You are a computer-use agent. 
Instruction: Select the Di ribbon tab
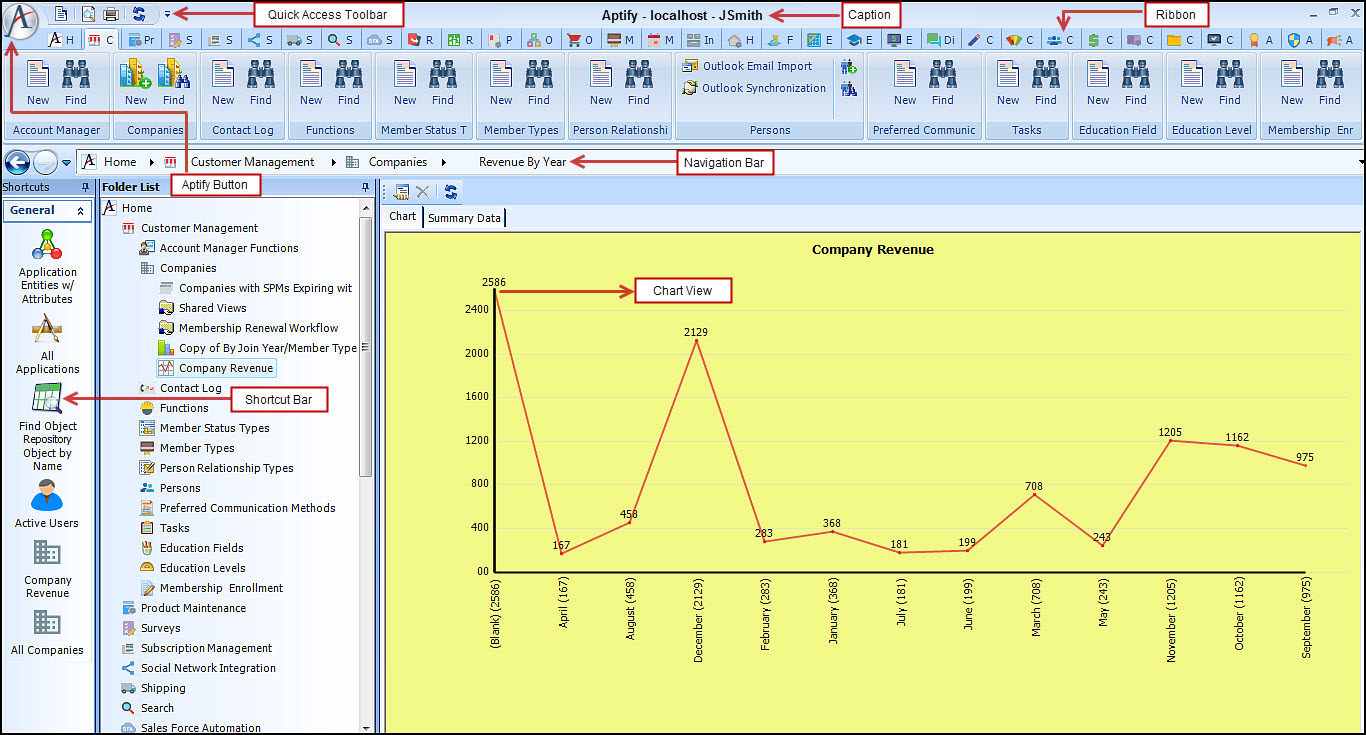tap(940, 40)
